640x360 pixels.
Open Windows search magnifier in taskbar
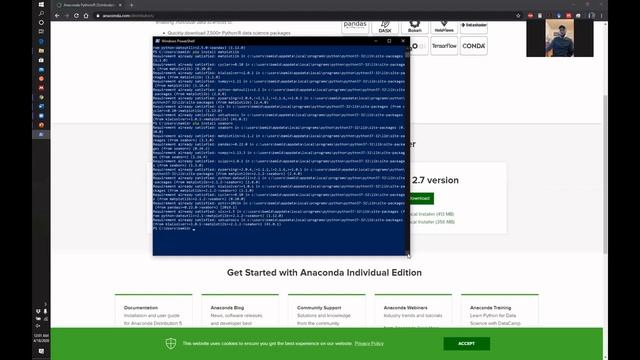pos(41,13)
